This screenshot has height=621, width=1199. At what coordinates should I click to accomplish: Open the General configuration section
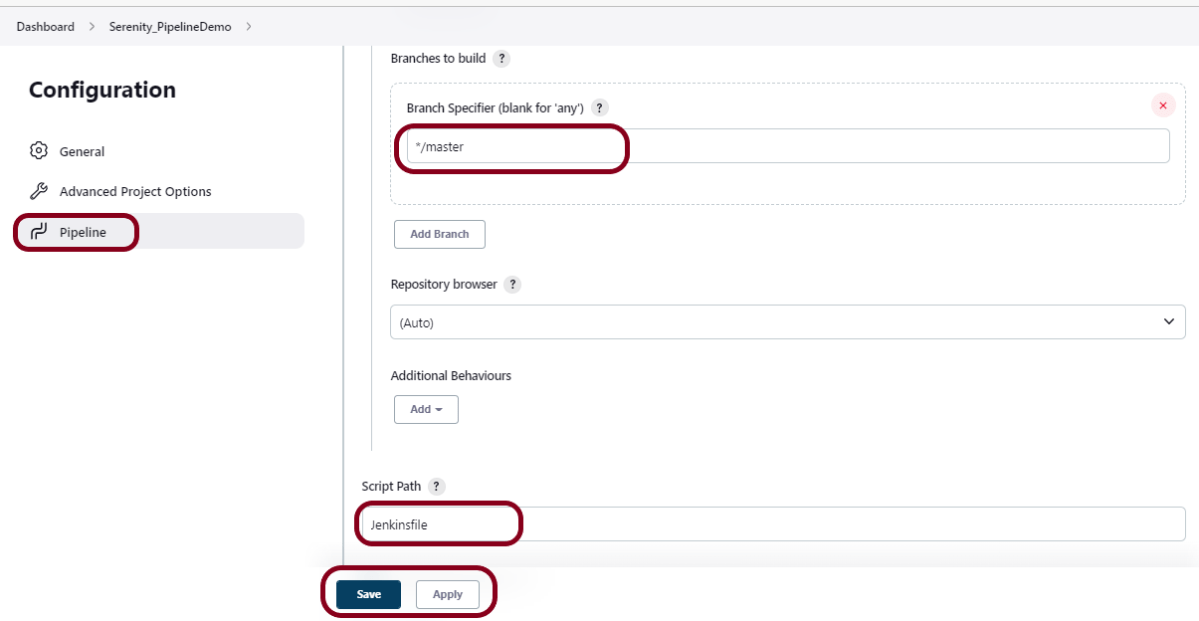[82, 152]
